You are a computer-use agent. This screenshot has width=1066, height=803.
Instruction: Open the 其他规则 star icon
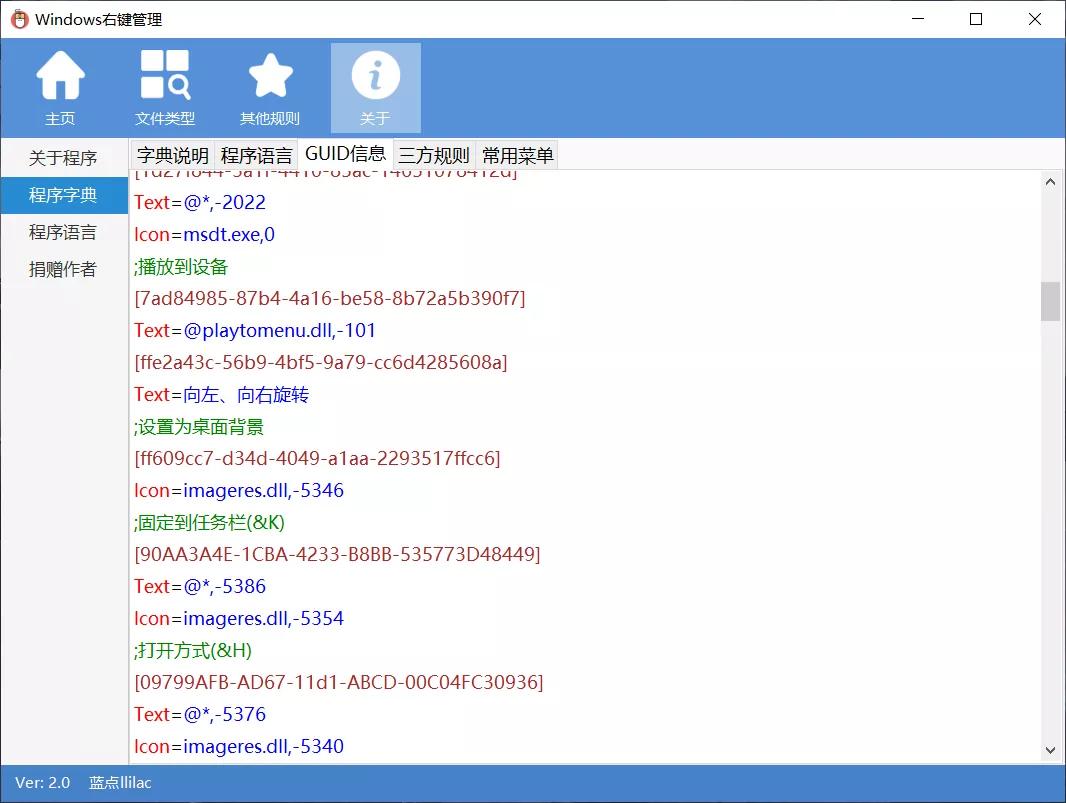click(270, 88)
